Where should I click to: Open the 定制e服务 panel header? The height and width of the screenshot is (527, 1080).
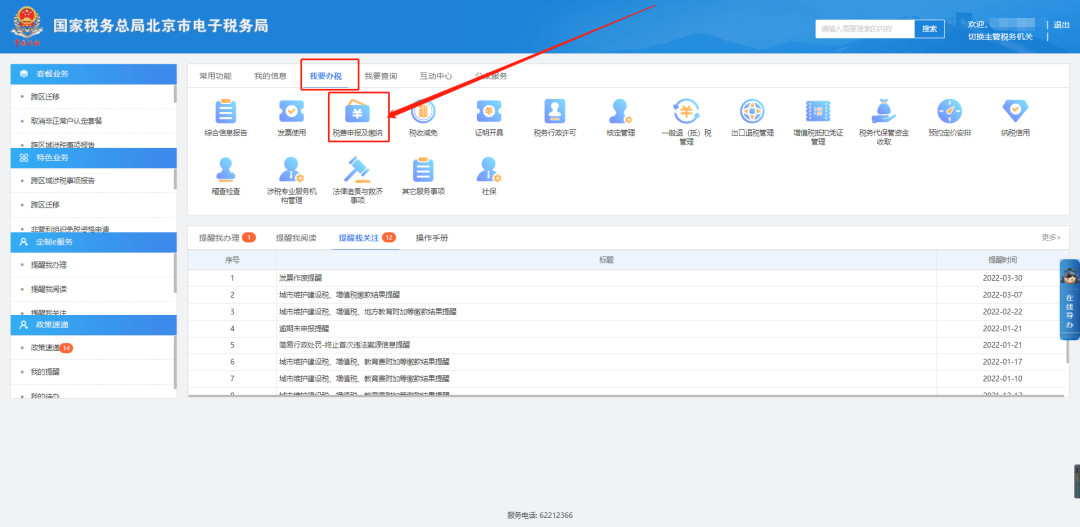(94, 242)
